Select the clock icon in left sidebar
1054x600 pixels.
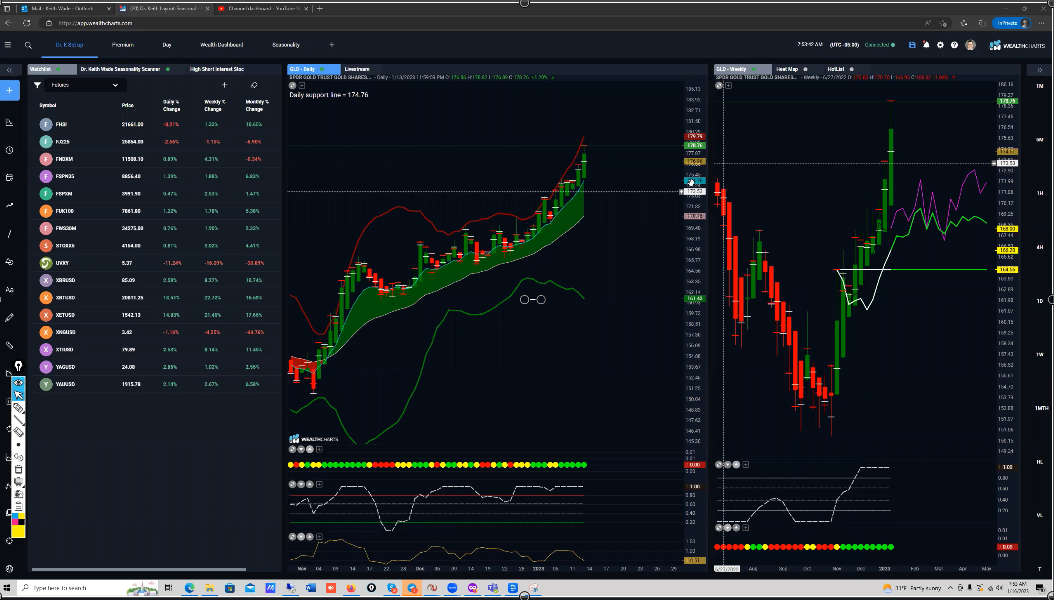[9, 150]
